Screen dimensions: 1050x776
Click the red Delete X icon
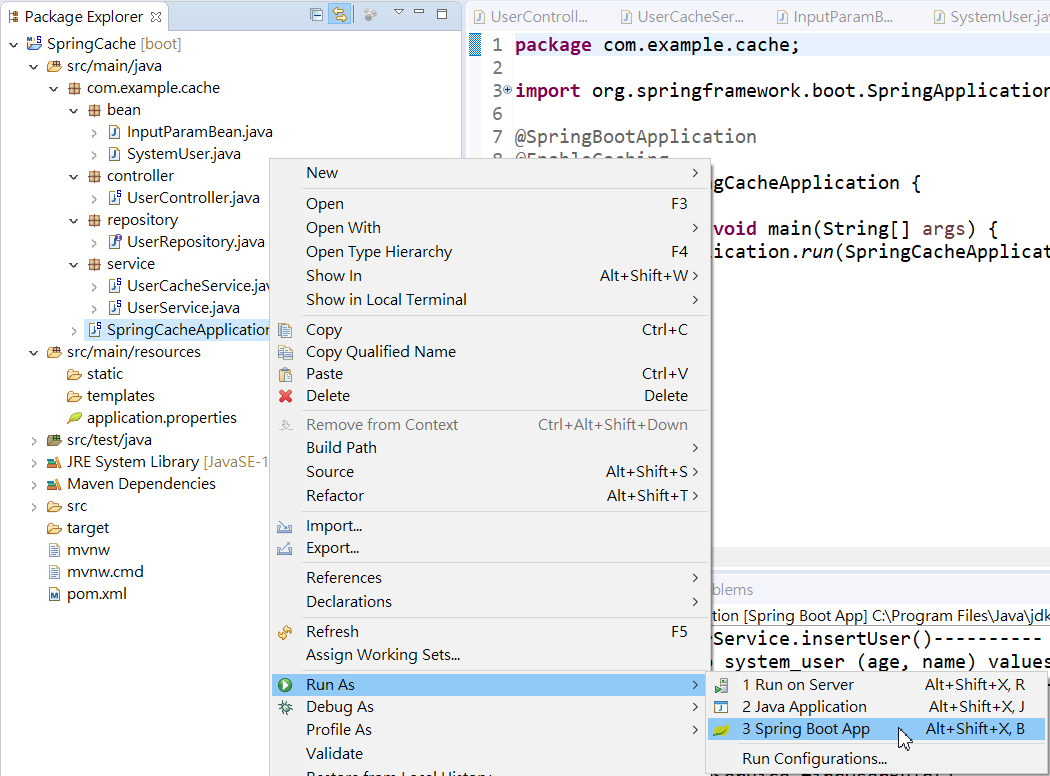point(285,396)
